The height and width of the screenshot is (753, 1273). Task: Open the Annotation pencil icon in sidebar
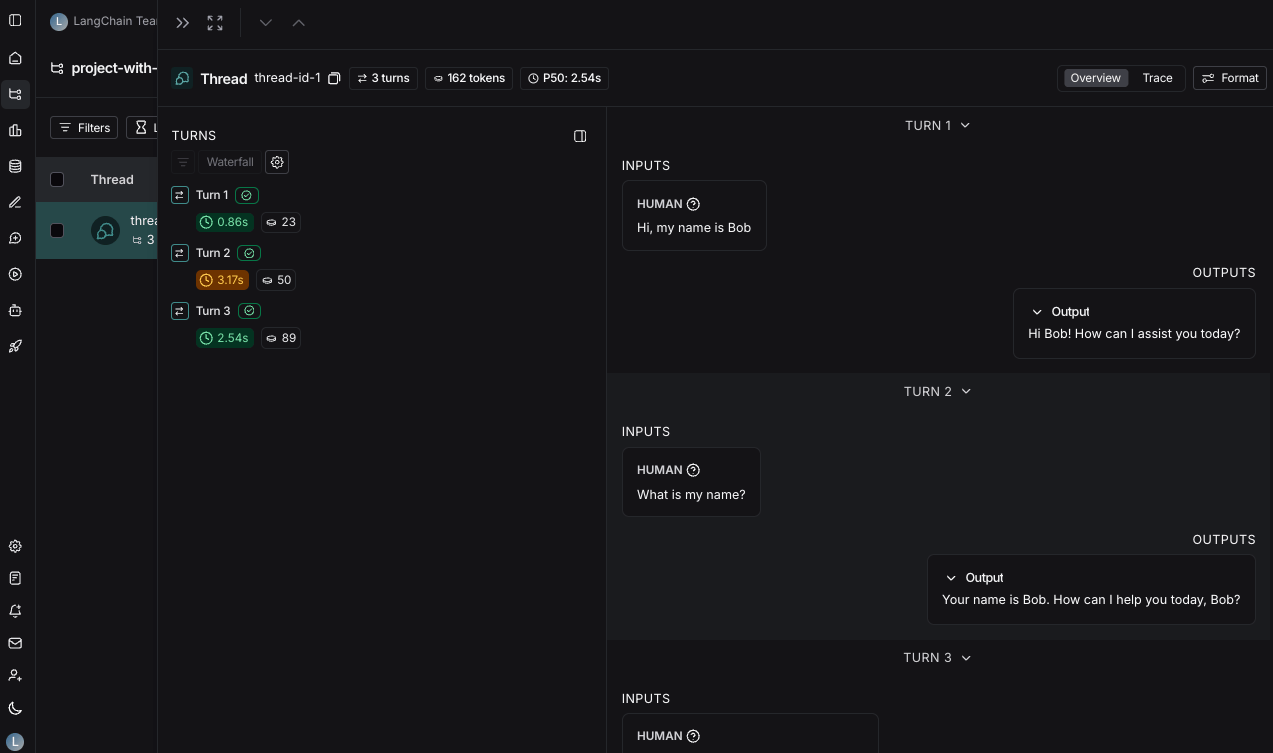15,202
